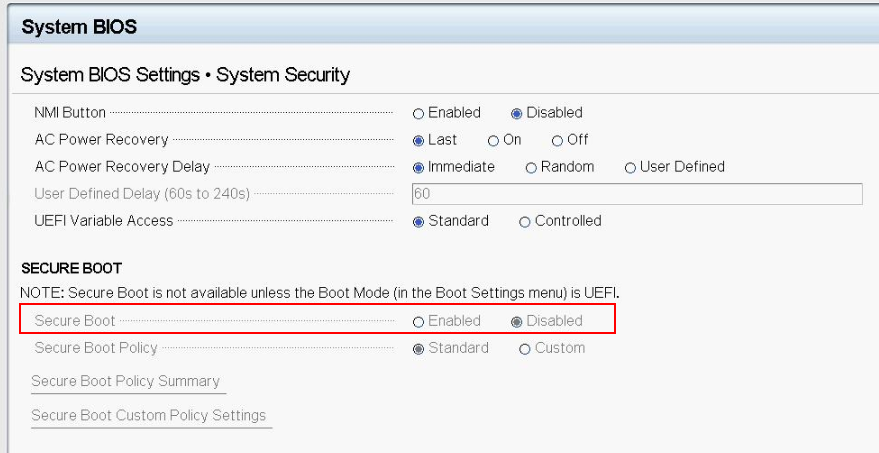The height and width of the screenshot is (453, 879).
Task: Choose Immediate AC Power Recovery Delay
Action: coord(419,167)
